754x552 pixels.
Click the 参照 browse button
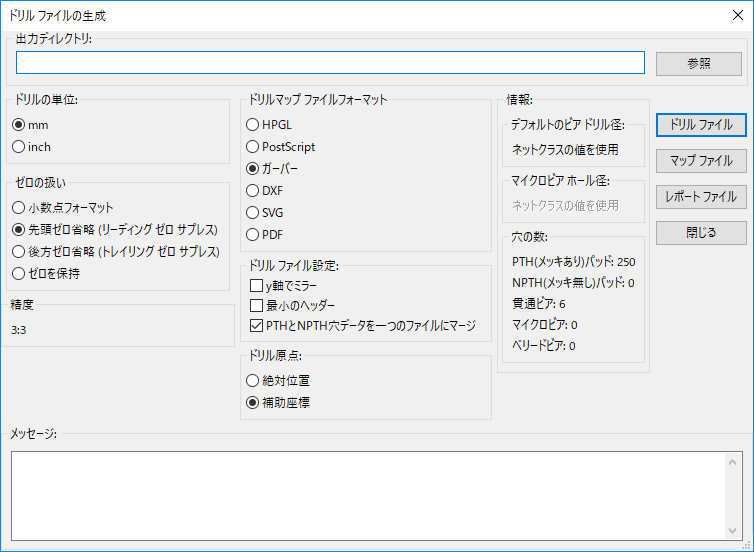tap(700, 63)
